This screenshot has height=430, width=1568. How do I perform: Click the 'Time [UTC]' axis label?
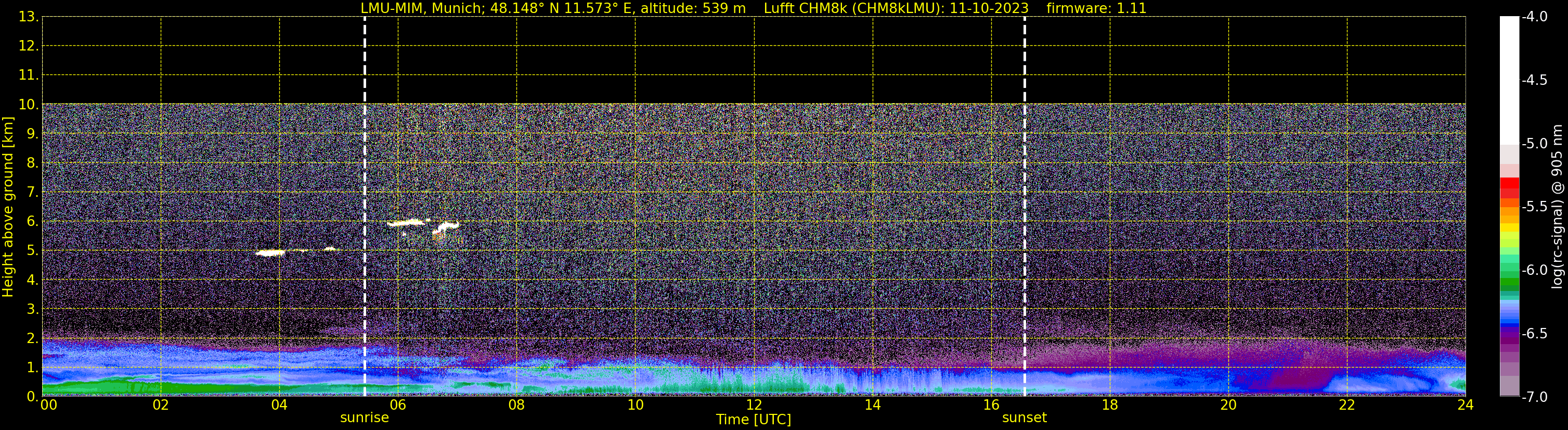click(754, 419)
